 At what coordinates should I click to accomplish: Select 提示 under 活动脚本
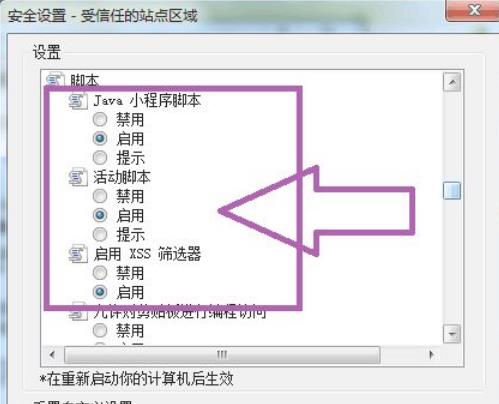click(100, 234)
